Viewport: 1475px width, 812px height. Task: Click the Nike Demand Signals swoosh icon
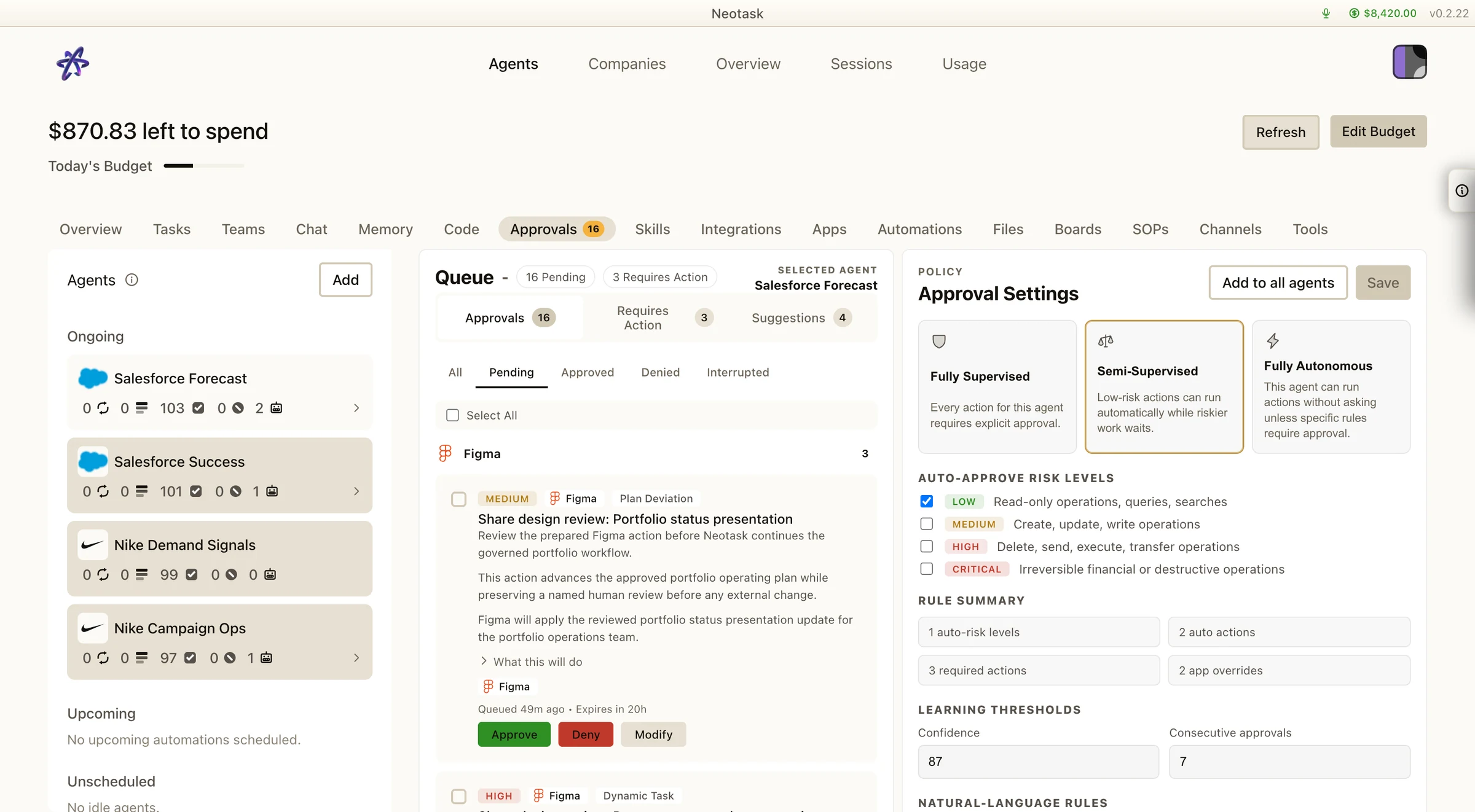coord(93,545)
